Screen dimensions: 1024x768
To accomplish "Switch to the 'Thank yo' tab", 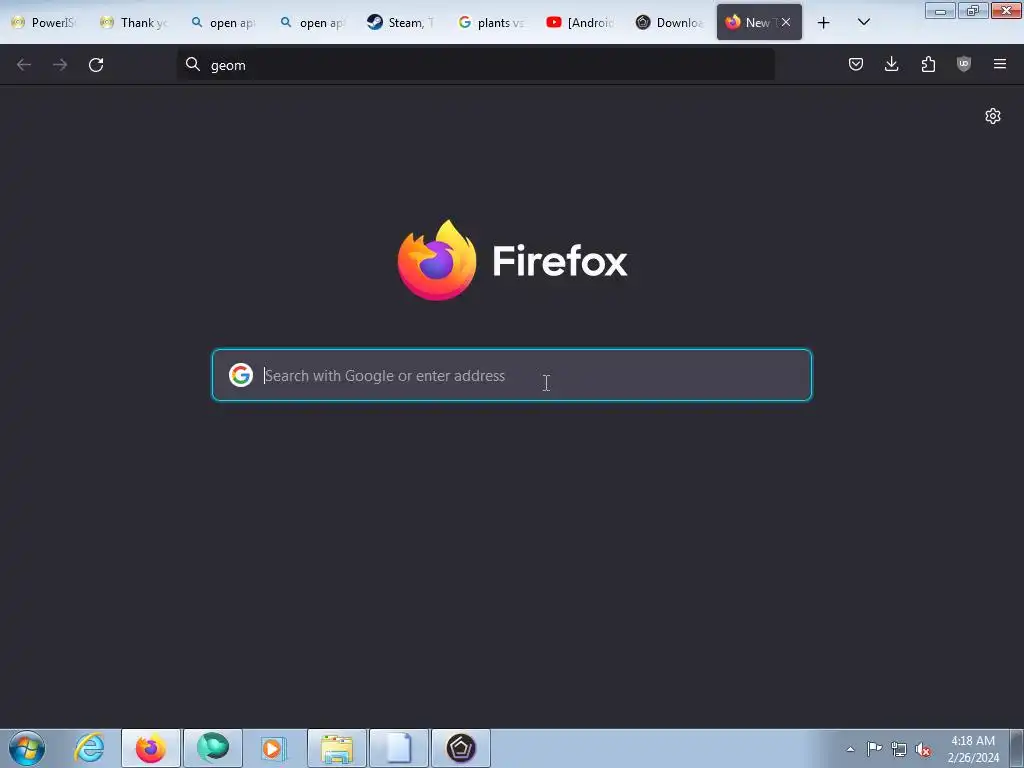I will [x=134, y=22].
